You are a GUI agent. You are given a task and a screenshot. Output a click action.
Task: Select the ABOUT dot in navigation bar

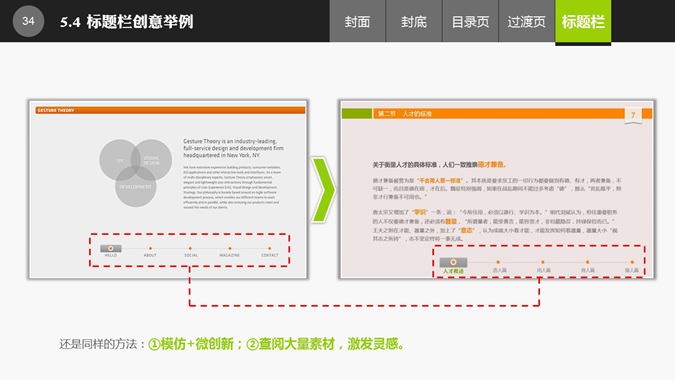coord(150,248)
